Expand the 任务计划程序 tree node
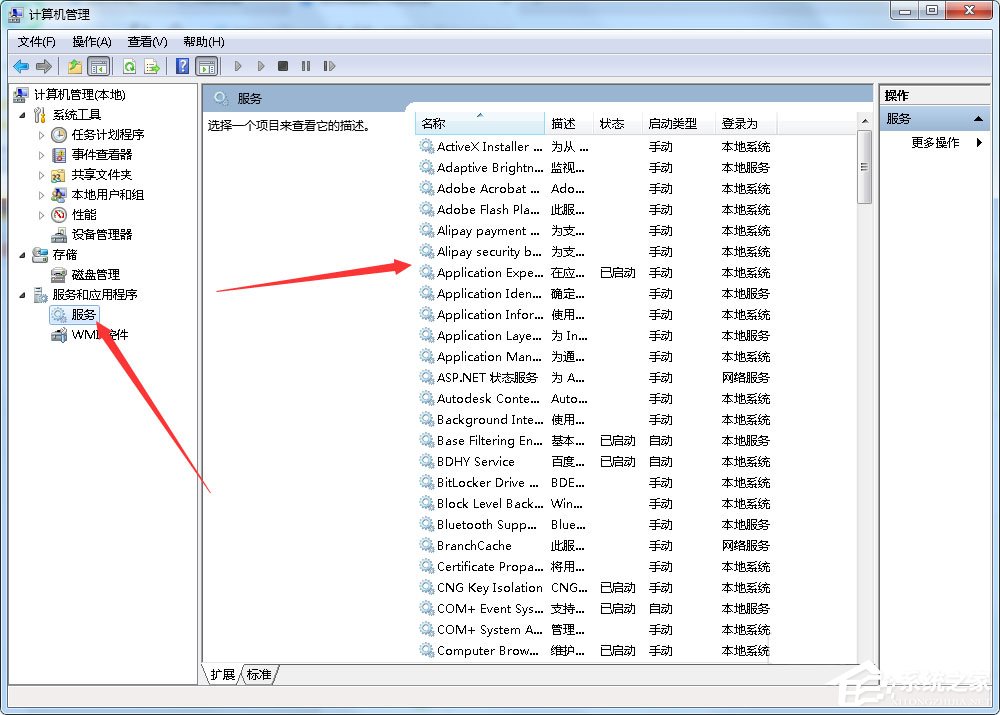 tap(42, 134)
